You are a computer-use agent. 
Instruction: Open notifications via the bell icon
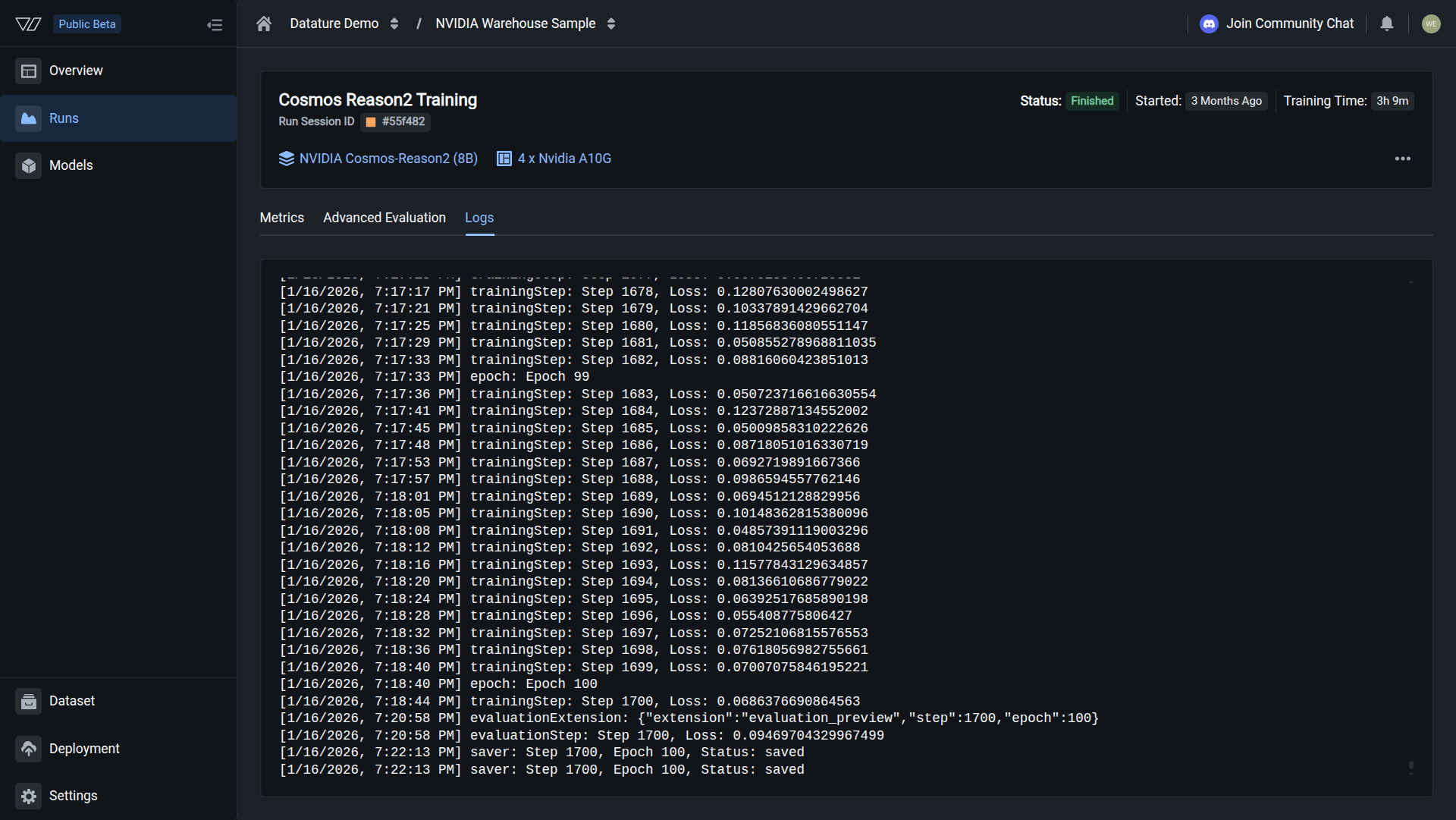click(1386, 24)
